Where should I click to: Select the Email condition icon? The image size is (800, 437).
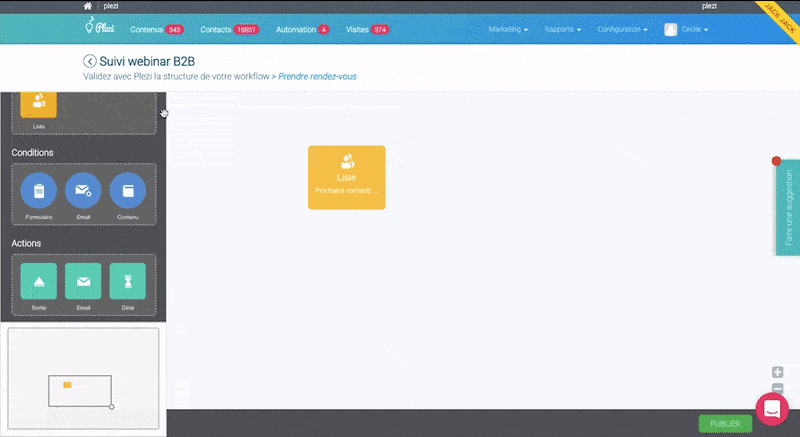click(83, 191)
